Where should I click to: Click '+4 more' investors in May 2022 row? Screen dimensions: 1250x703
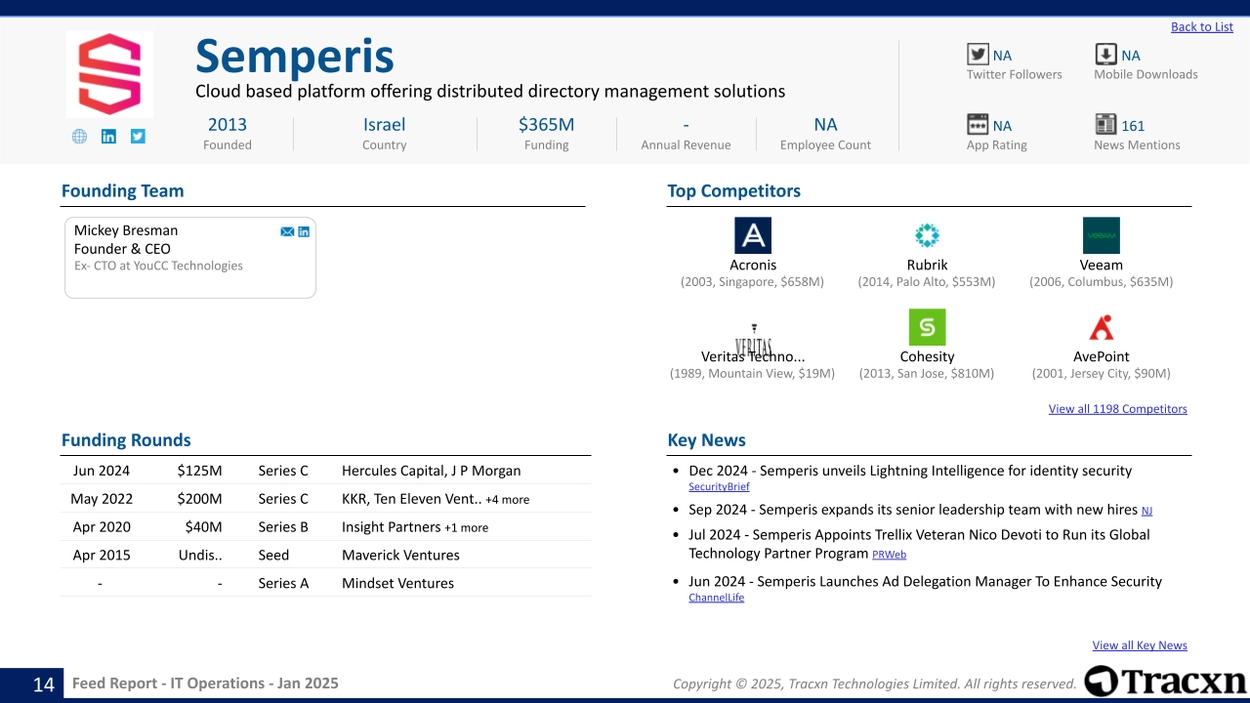pos(507,500)
